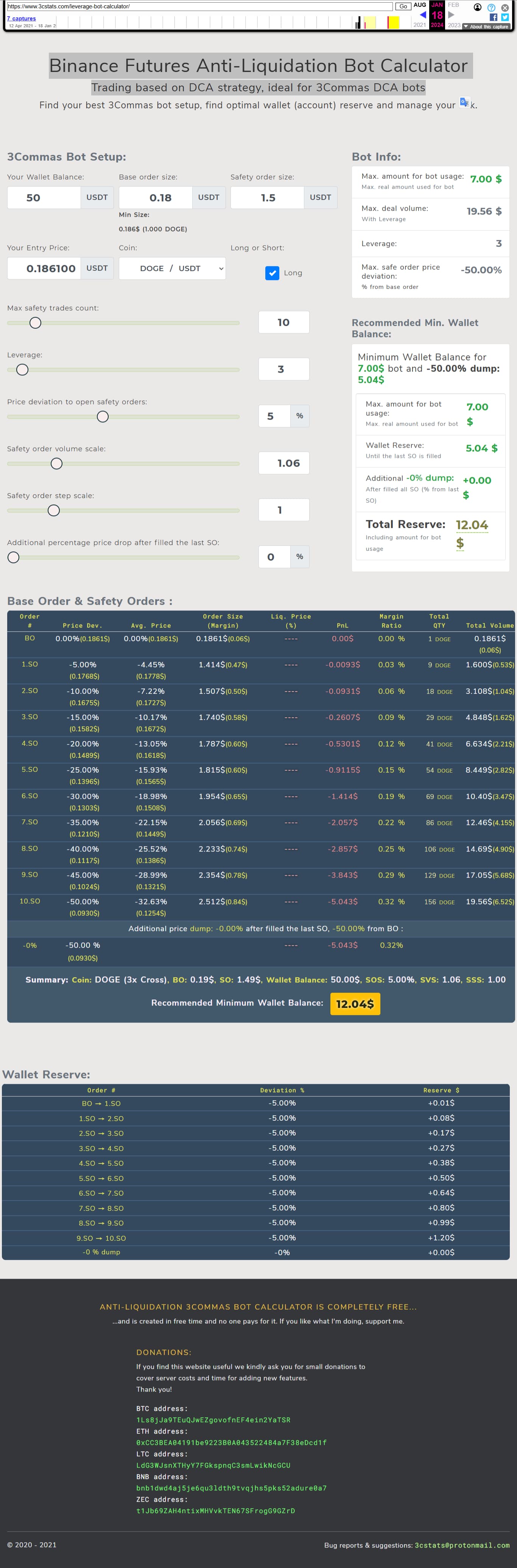Screen dimensions: 517x1568
Task: Click the -5.043$ PnL in the 10.SO row
Action: coord(343,901)
